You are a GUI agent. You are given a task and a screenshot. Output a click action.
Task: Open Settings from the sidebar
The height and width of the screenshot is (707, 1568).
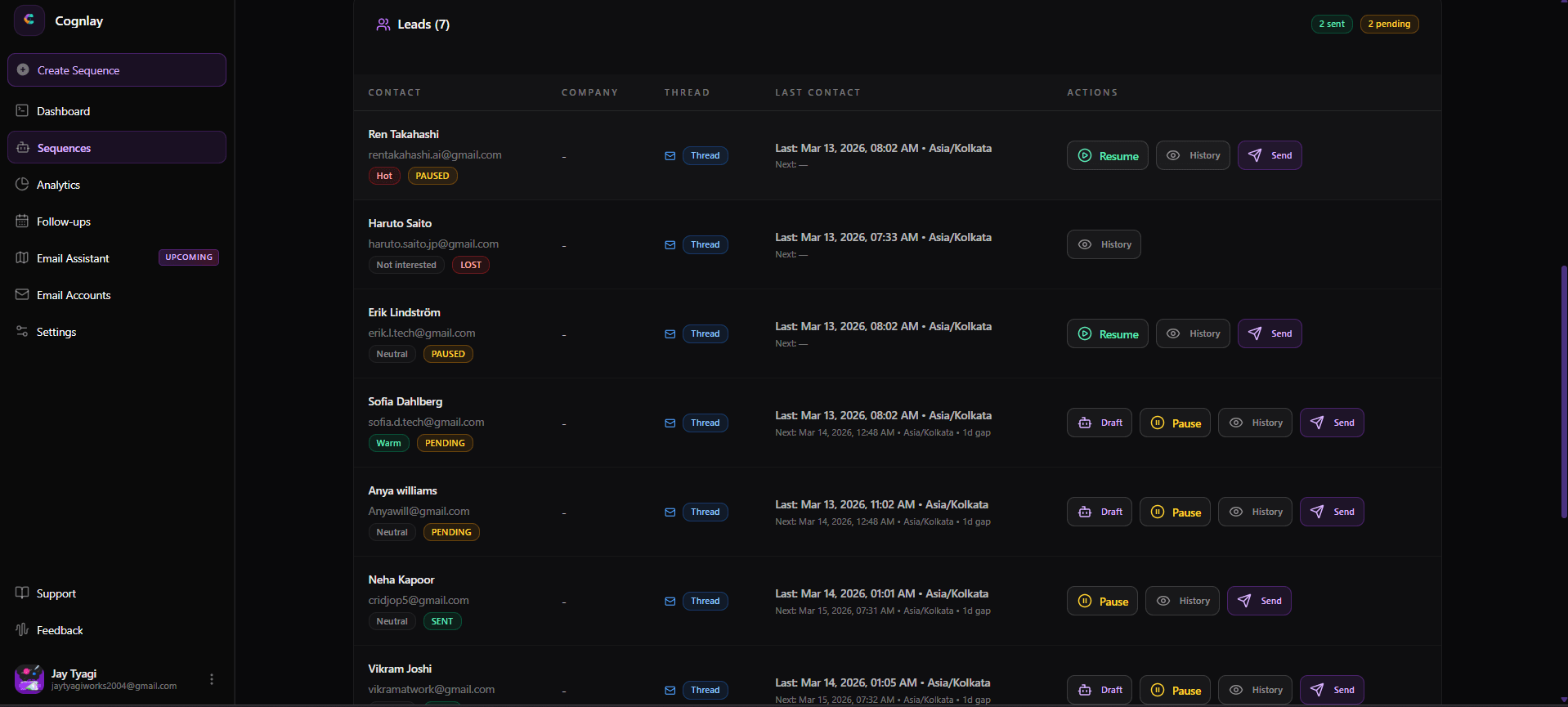point(56,332)
